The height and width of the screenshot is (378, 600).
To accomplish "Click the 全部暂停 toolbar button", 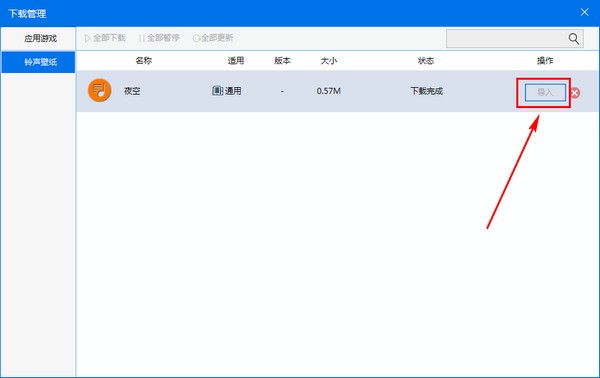I will coord(159,38).
